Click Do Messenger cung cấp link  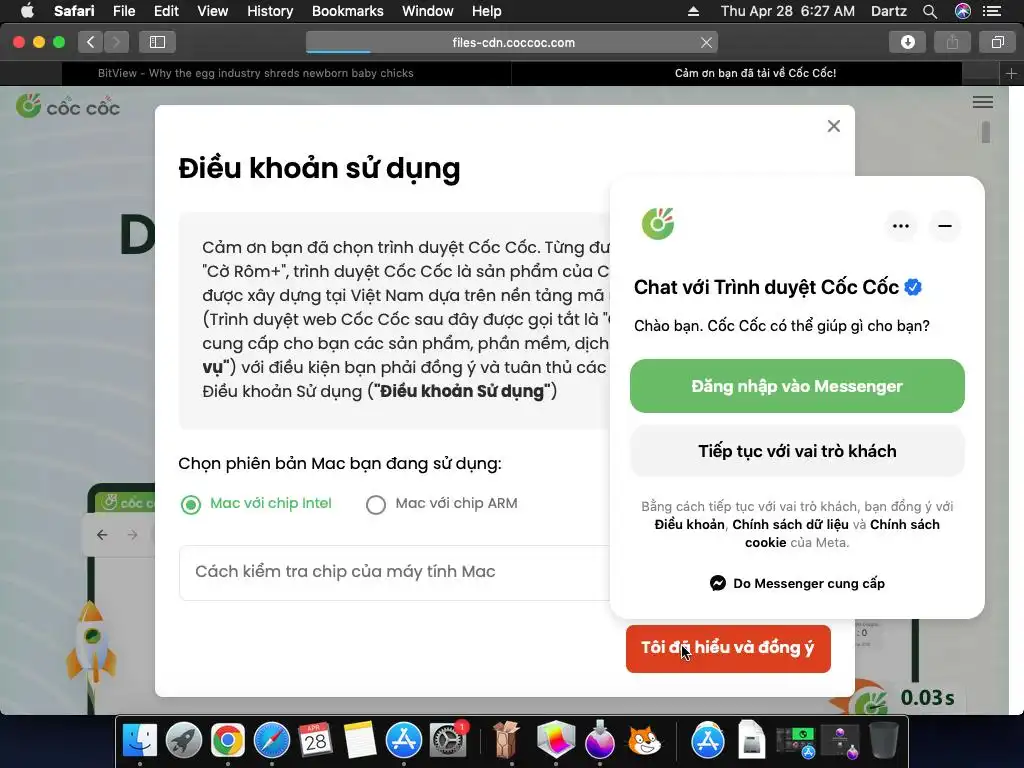coord(797,583)
